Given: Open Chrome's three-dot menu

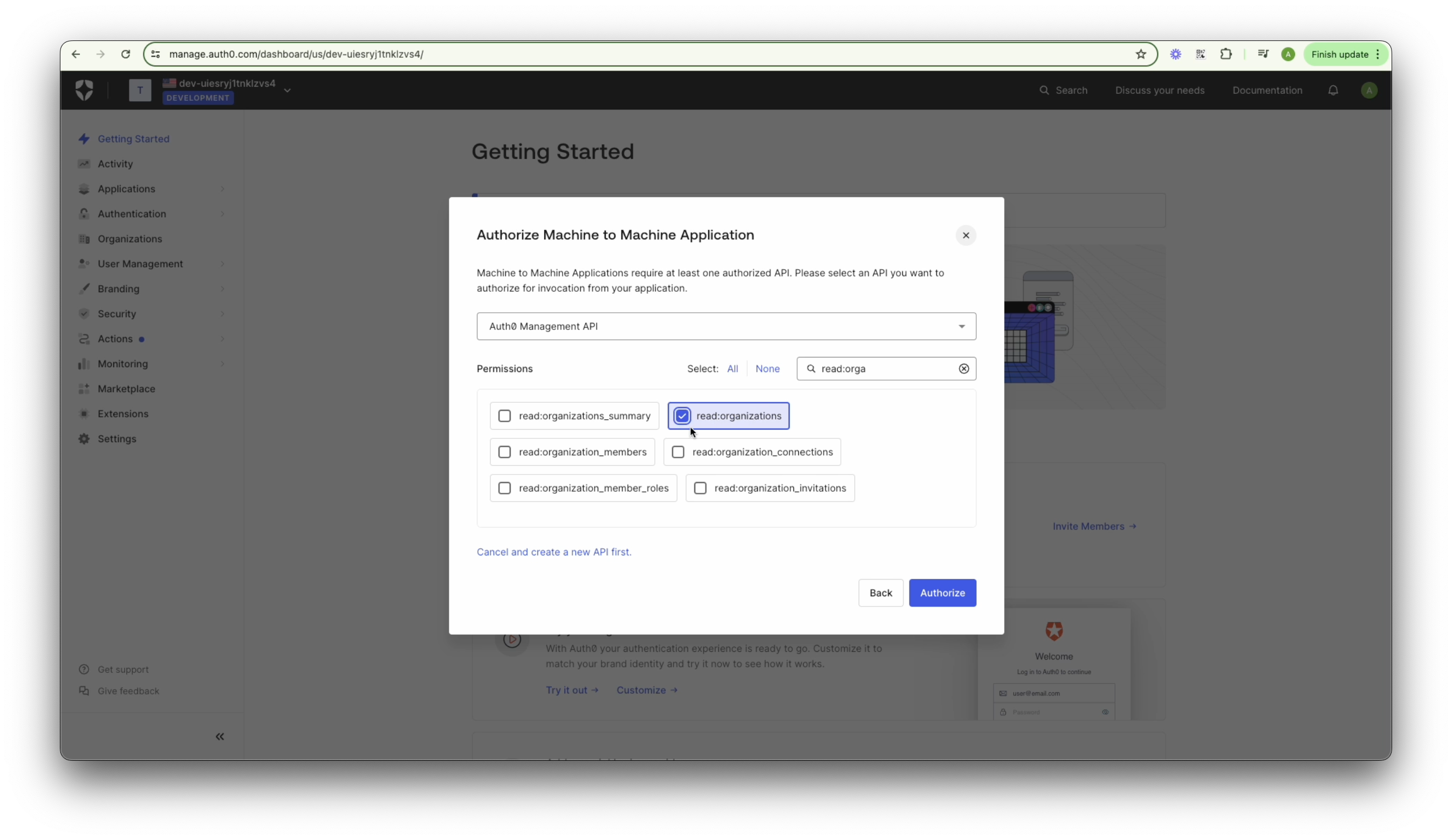Looking at the screenshot, I should click(x=1377, y=54).
